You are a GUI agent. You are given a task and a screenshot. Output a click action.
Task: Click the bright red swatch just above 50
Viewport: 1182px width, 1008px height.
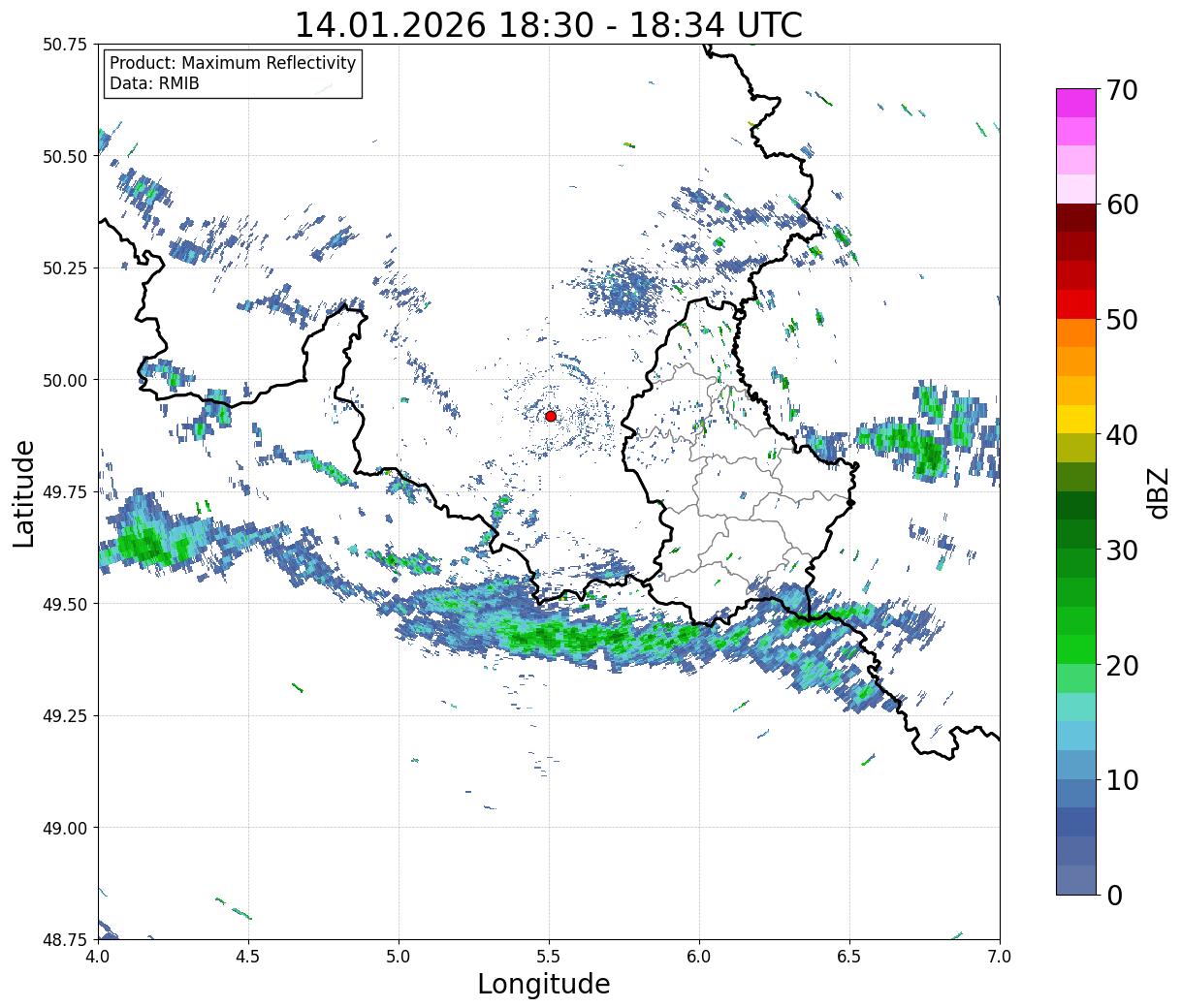point(1076,304)
